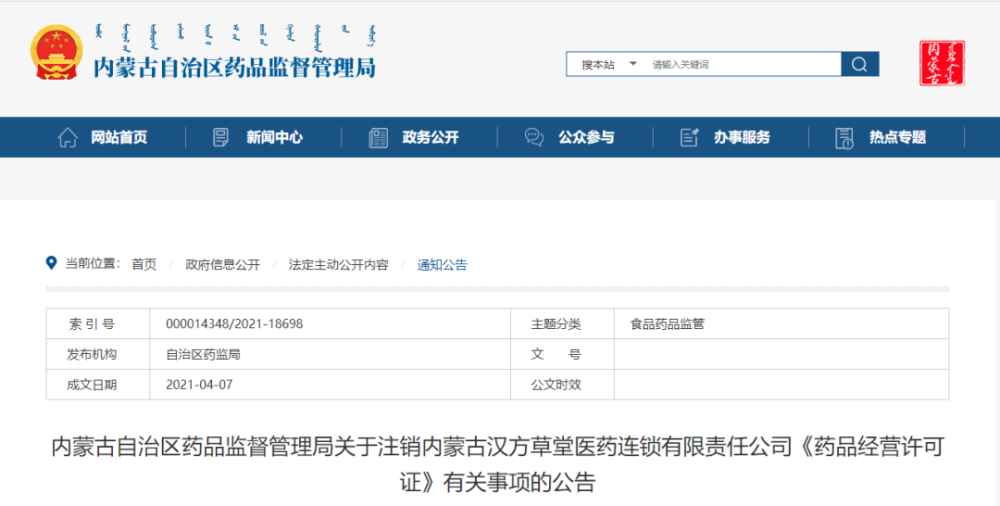Click the index number 000014348/2021-18698
This screenshot has height=506, width=1000.
pyautogui.click(x=234, y=324)
